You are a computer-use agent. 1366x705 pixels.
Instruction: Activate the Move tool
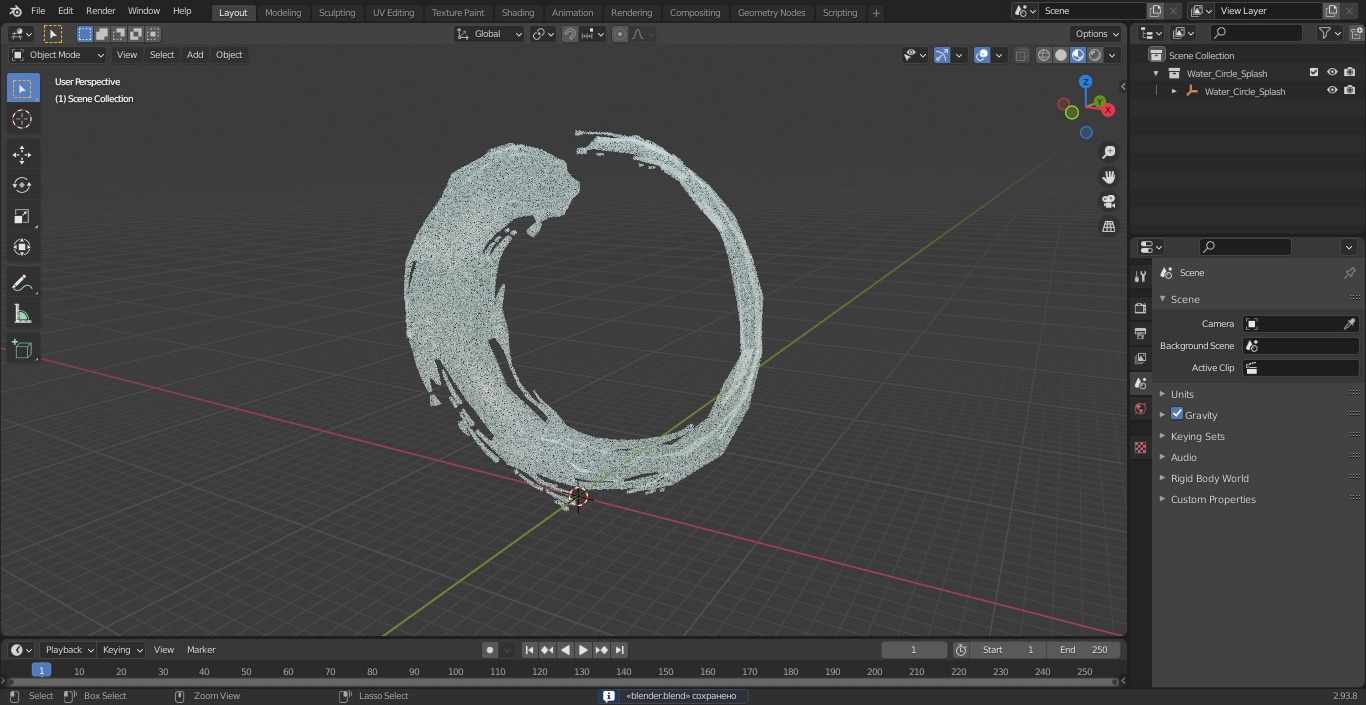click(x=22, y=154)
